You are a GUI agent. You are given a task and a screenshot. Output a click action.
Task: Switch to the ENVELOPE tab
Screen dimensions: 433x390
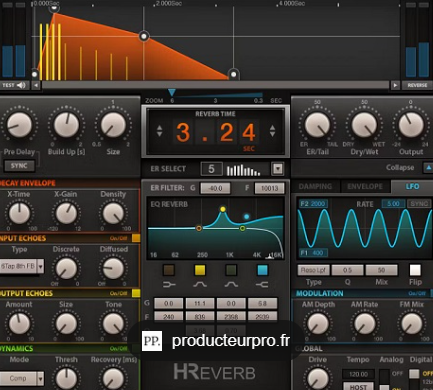[x=365, y=186]
